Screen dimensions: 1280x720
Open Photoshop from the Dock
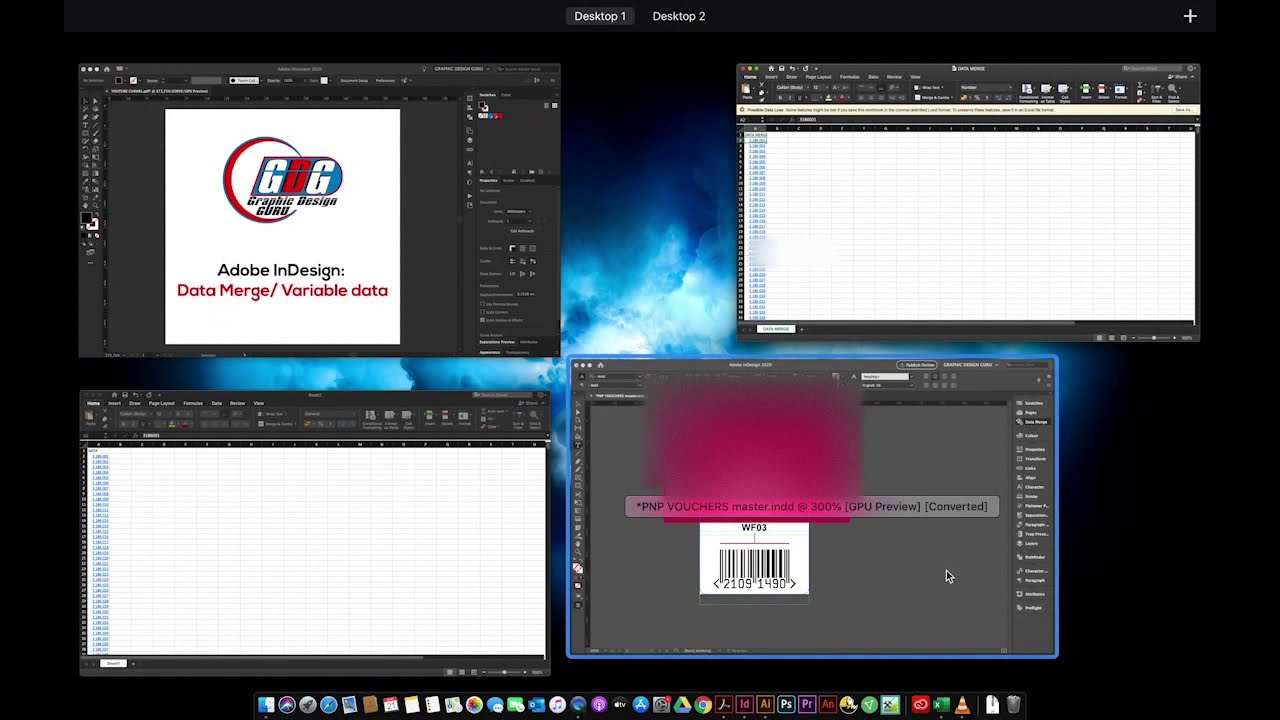pyautogui.click(x=786, y=705)
